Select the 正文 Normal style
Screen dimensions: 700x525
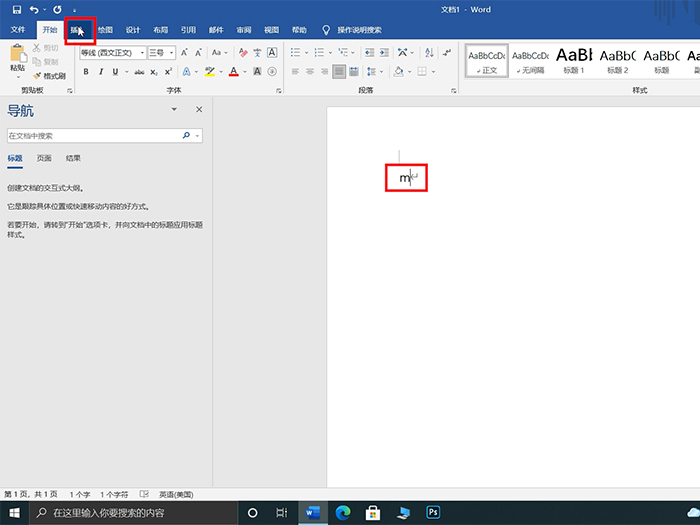click(x=487, y=61)
